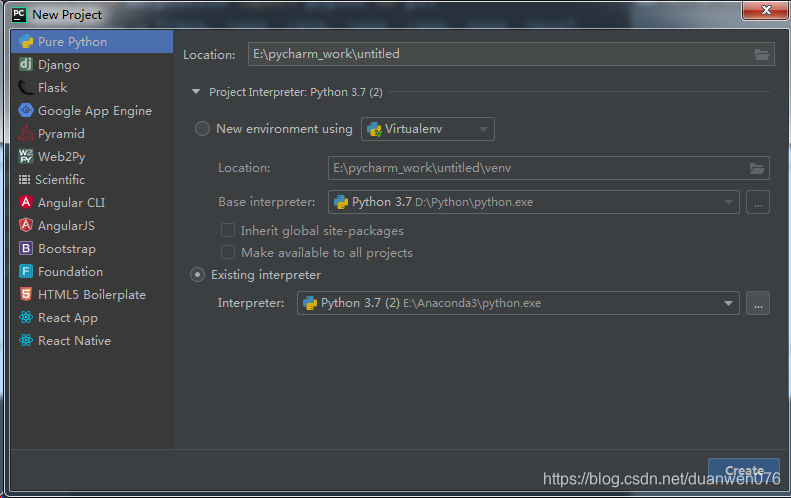
Task: Click the Web2Py project icon
Action: tap(26, 156)
